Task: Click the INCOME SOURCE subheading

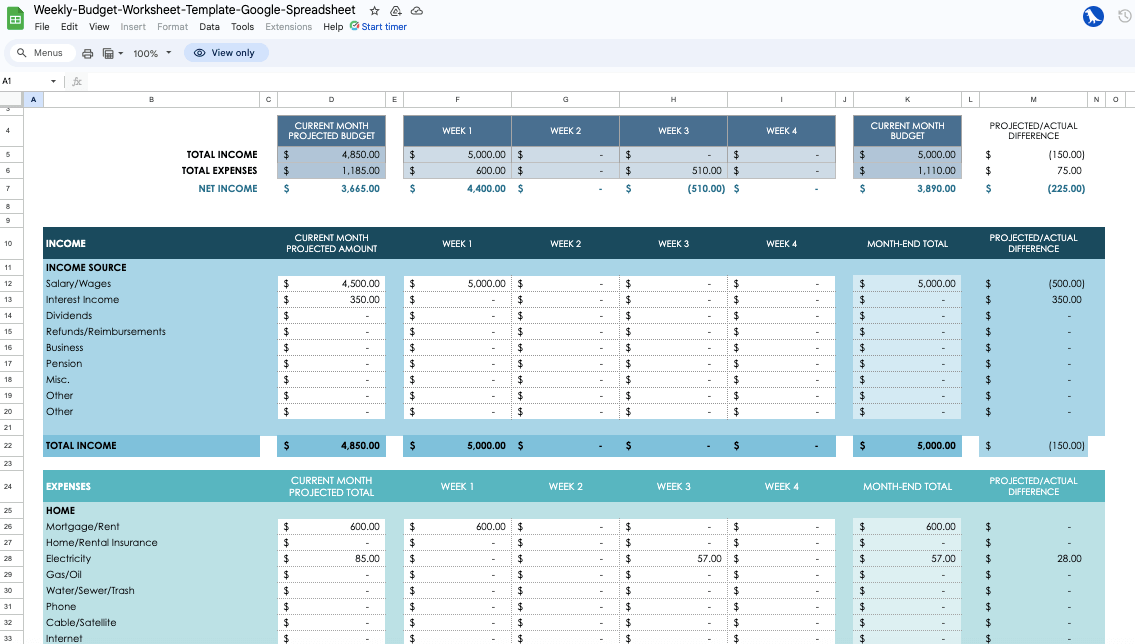Action: pyautogui.click(x=86, y=268)
